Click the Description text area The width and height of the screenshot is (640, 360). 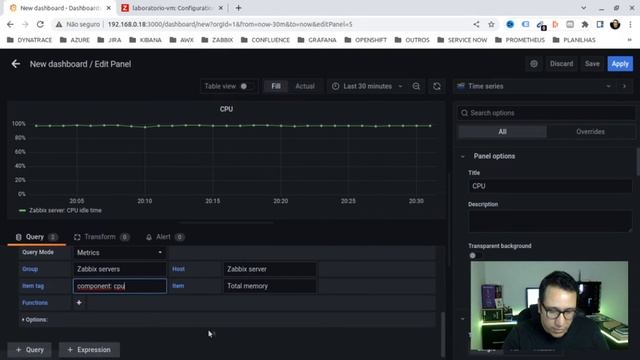click(x=550, y=221)
